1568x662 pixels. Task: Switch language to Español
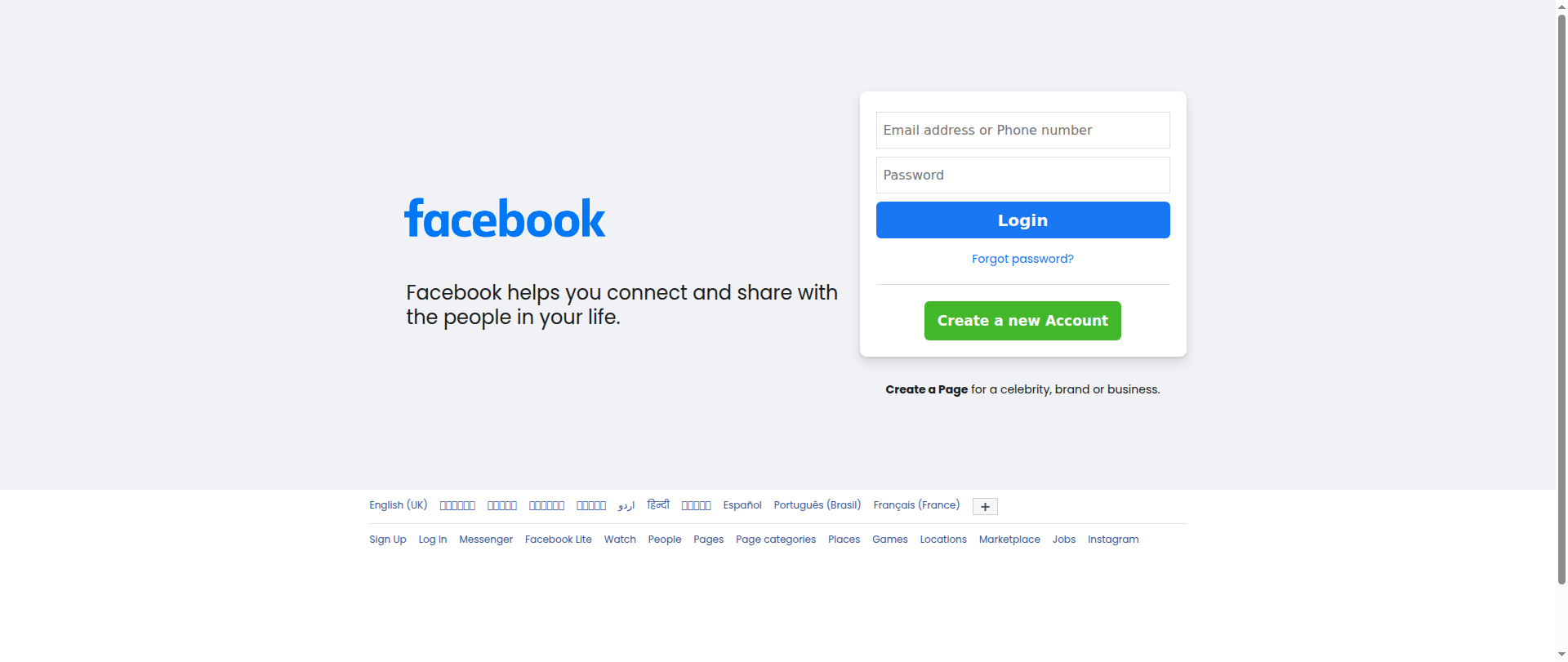pyautogui.click(x=742, y=505)
